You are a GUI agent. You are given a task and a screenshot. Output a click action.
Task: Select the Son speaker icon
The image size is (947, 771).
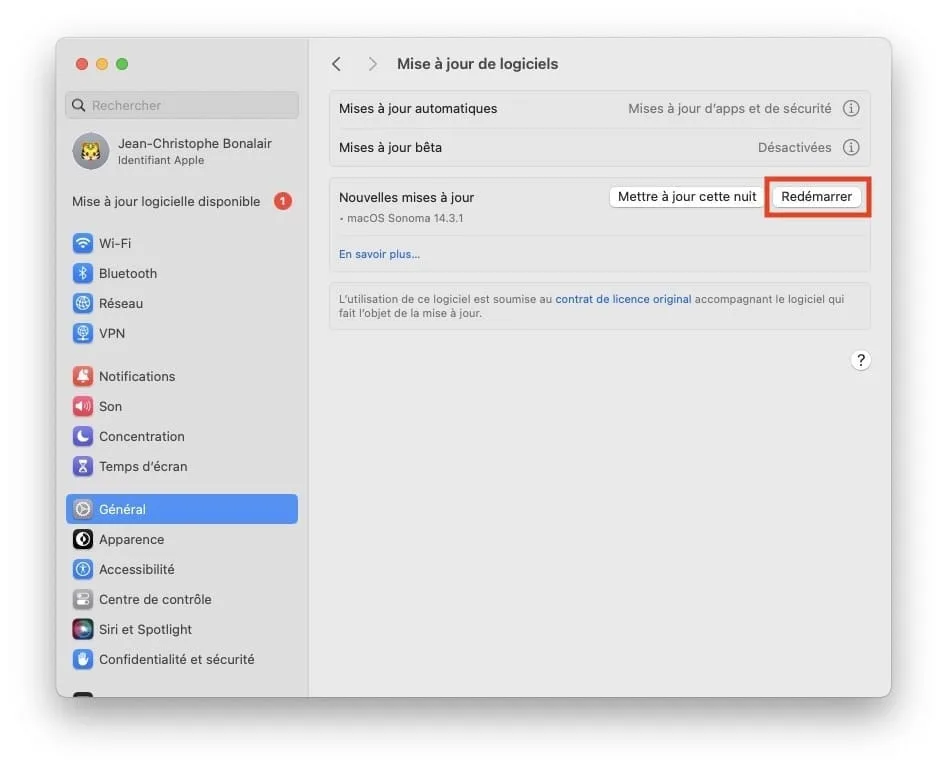[83, 406]
